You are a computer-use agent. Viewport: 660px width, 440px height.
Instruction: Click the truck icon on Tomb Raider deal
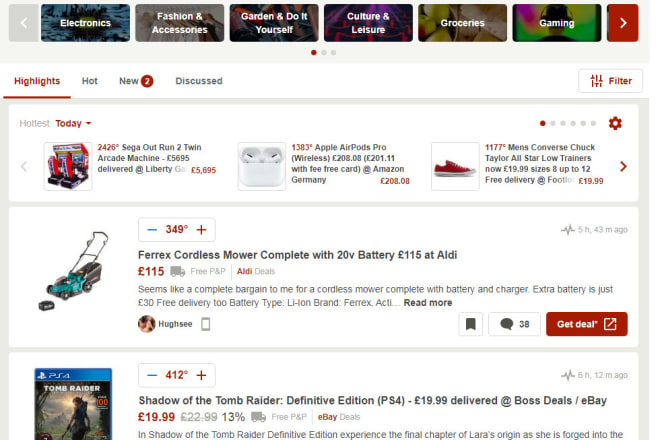pyautogui.click(x=258, y=417)
